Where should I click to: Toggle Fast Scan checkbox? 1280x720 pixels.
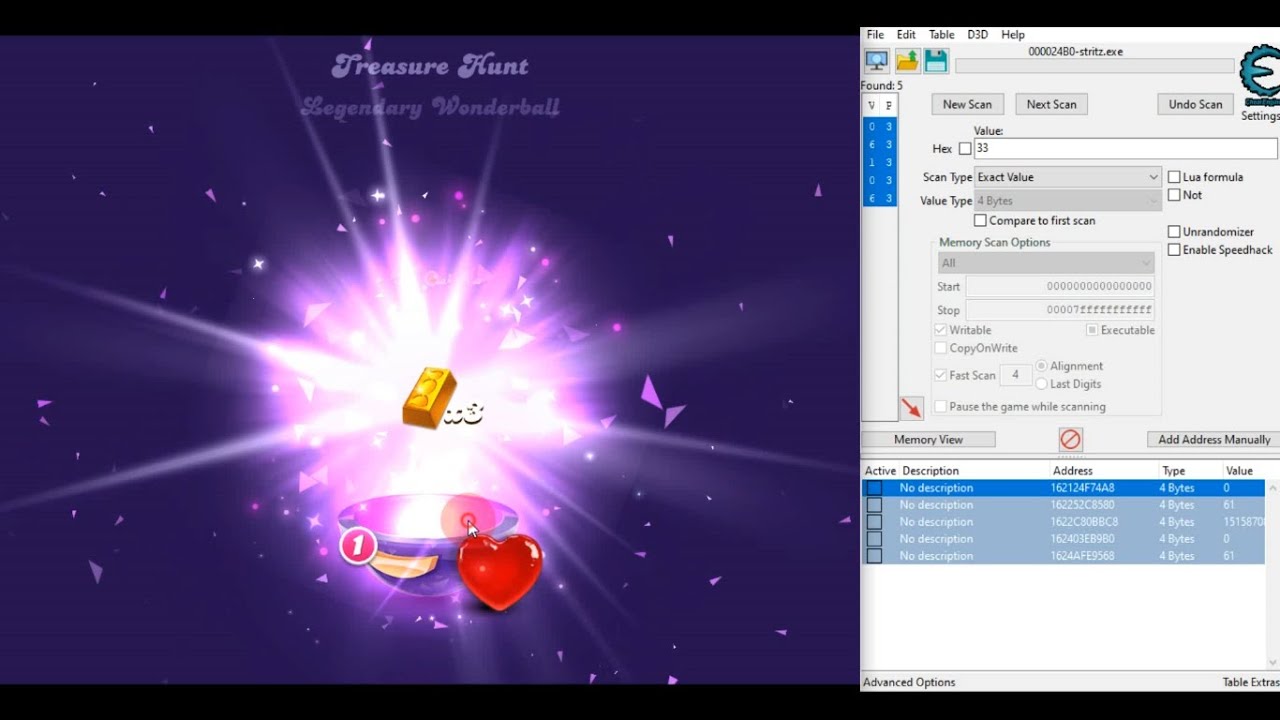coord(941,375)
